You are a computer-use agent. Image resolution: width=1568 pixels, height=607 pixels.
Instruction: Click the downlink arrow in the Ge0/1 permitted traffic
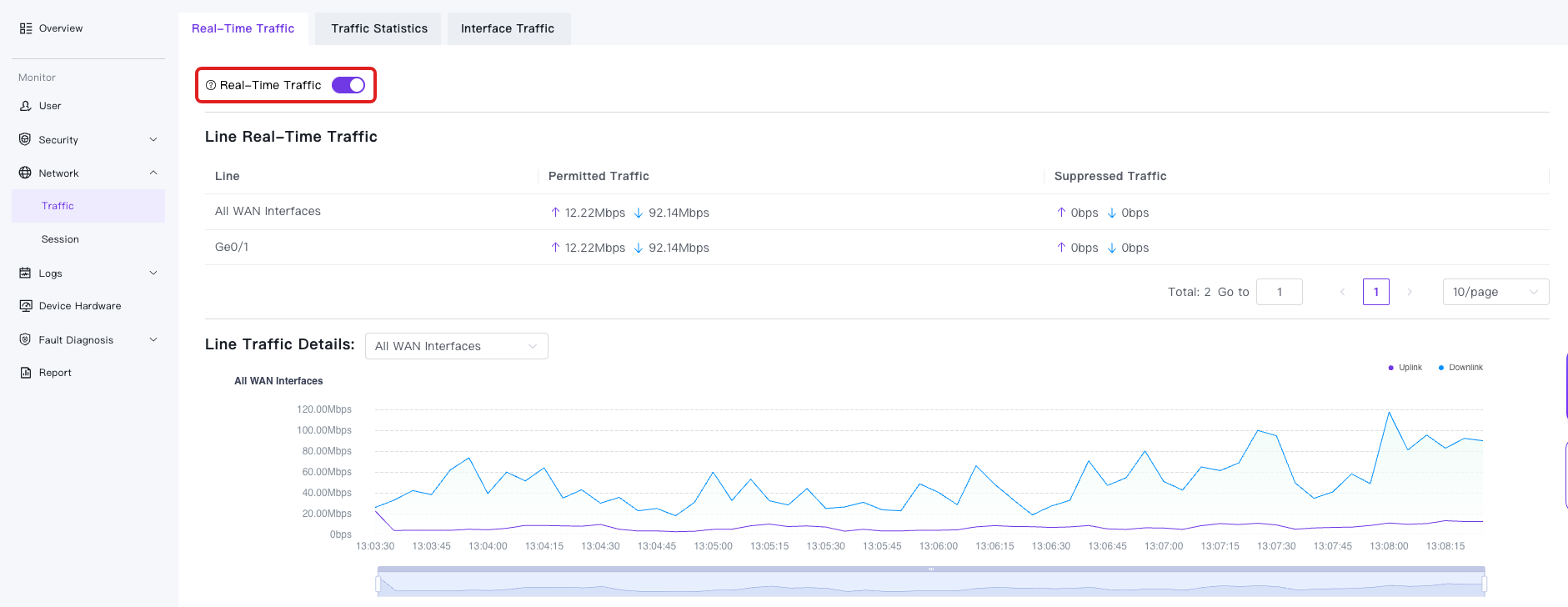pos(639,248)
